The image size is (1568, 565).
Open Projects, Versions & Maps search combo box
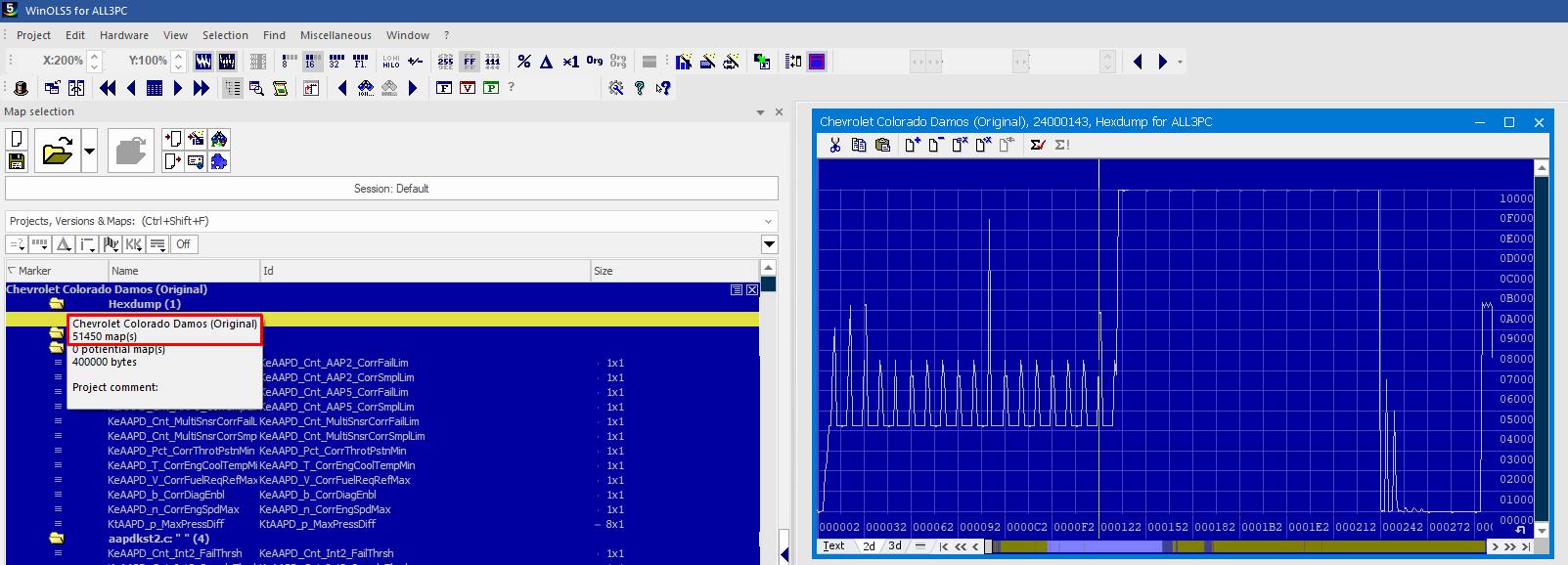point(391,221)
